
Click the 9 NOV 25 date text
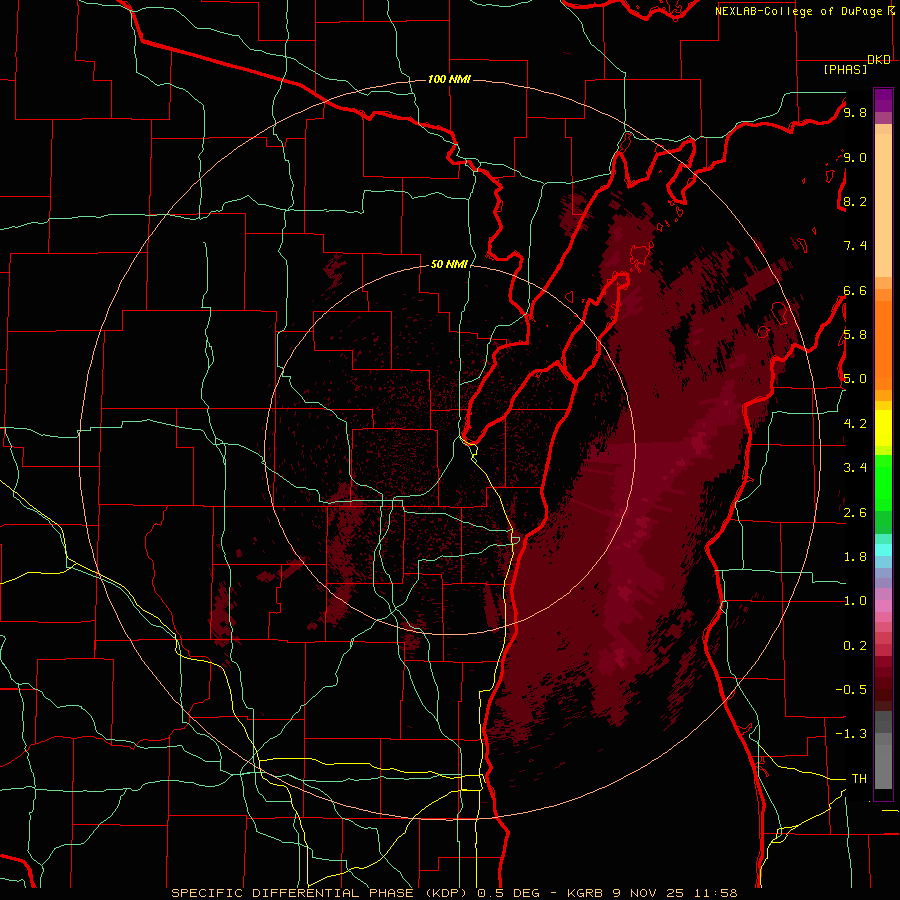point(647,893)
